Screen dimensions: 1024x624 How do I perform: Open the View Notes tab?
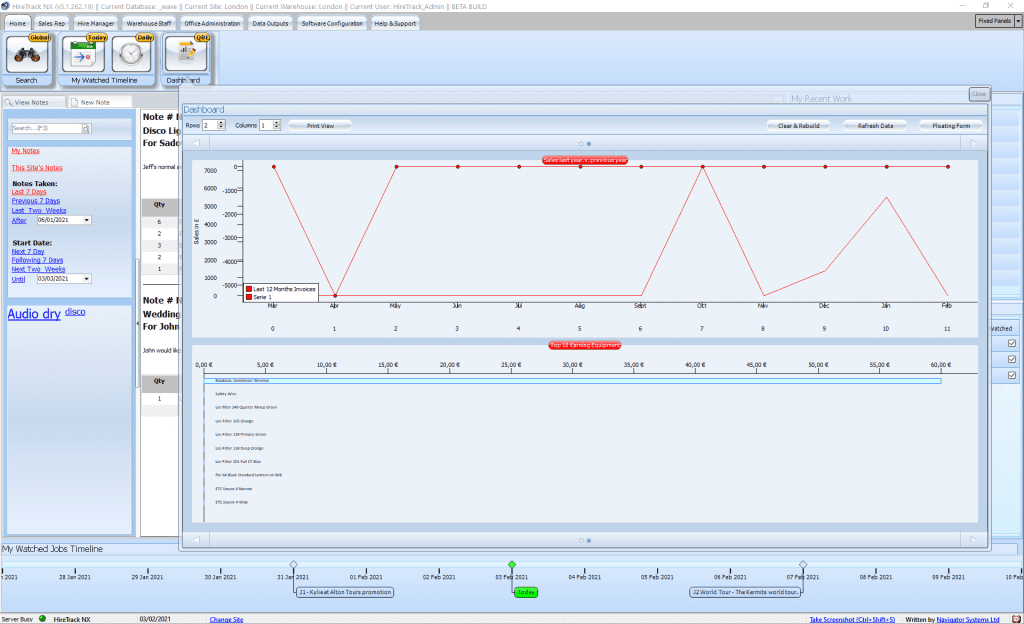click(34, 102)
